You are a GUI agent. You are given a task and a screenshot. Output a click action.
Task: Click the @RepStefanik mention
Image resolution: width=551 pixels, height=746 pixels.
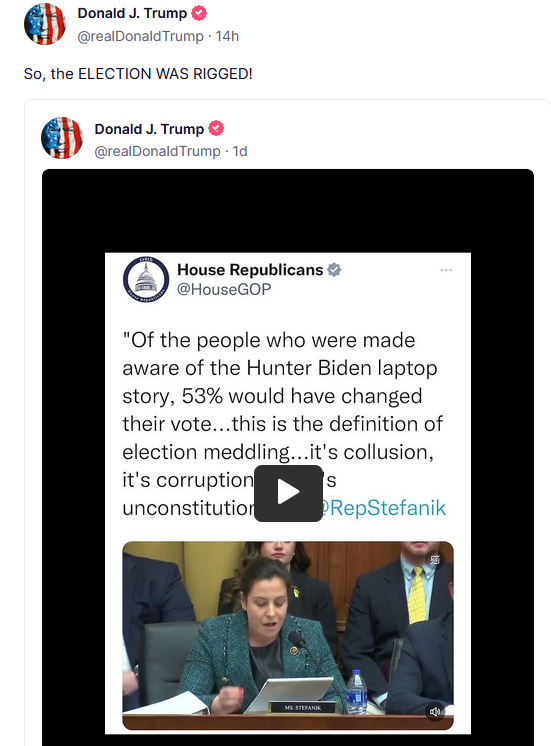(383, 508)
